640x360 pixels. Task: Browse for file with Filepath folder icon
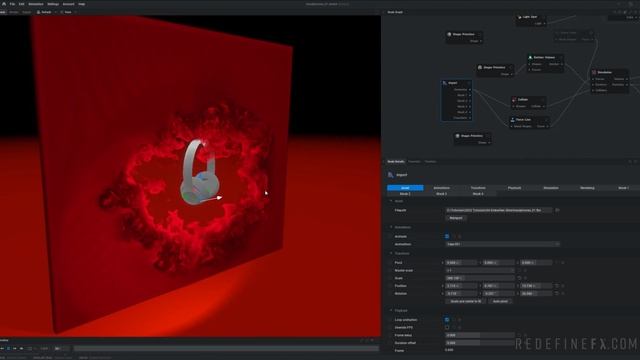click(x=557, y=210)
